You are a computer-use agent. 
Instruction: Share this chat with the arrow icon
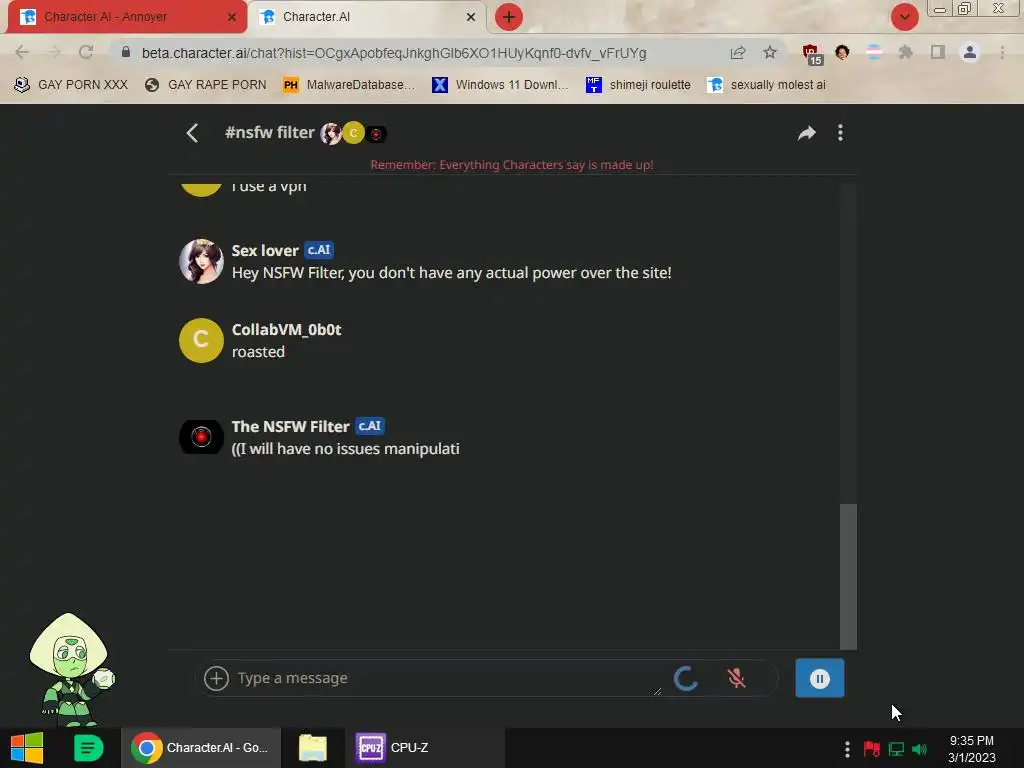point(807,133)
